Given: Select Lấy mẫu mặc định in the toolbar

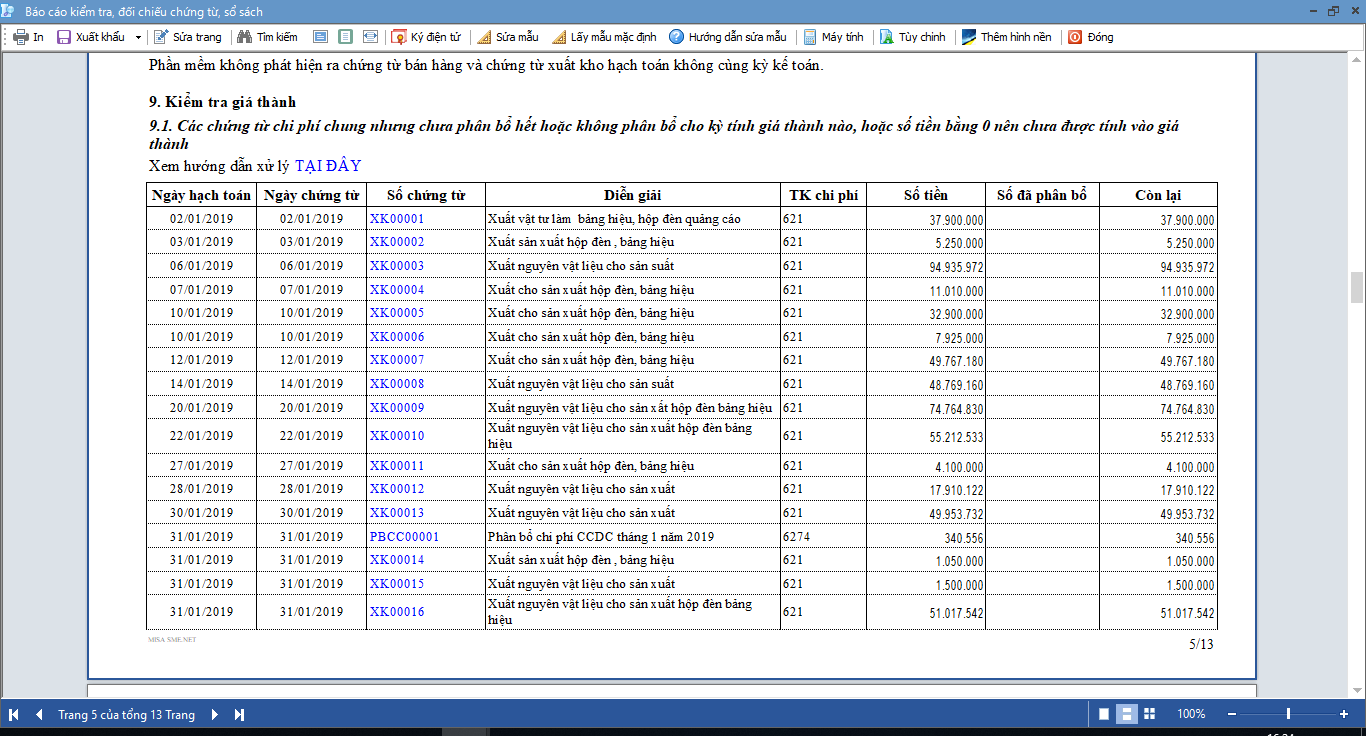Looking at the screenshot, I should pyautogui.click(x=612, y=37).
